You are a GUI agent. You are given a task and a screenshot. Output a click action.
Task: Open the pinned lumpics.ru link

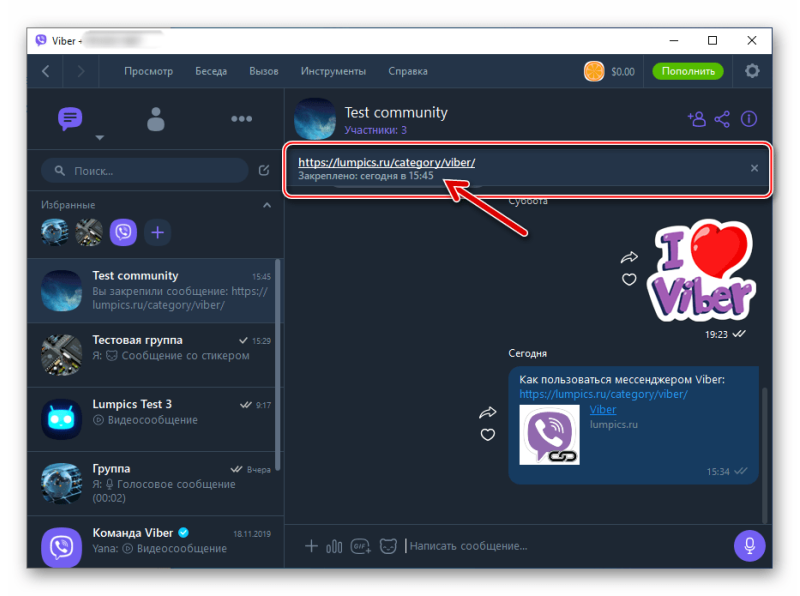[387, 162]
